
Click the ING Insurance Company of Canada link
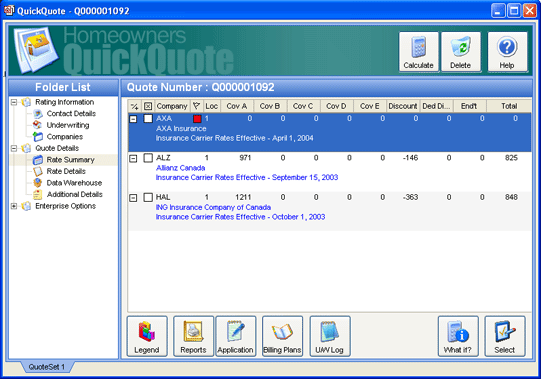(x=213, y=207)
